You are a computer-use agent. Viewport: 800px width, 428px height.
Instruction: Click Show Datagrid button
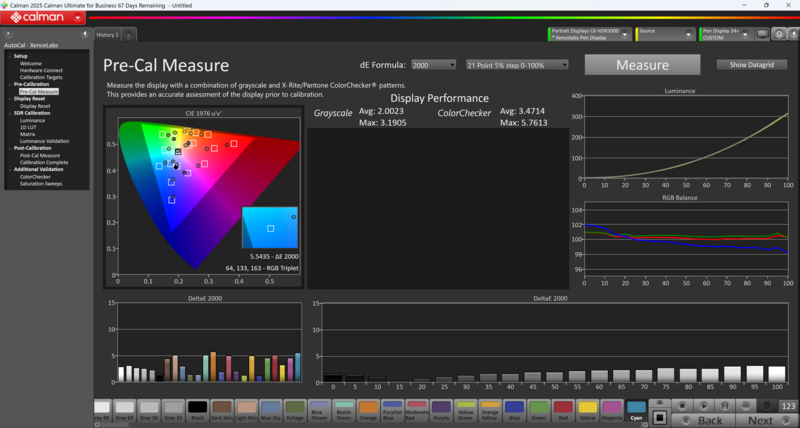(752, 65)
